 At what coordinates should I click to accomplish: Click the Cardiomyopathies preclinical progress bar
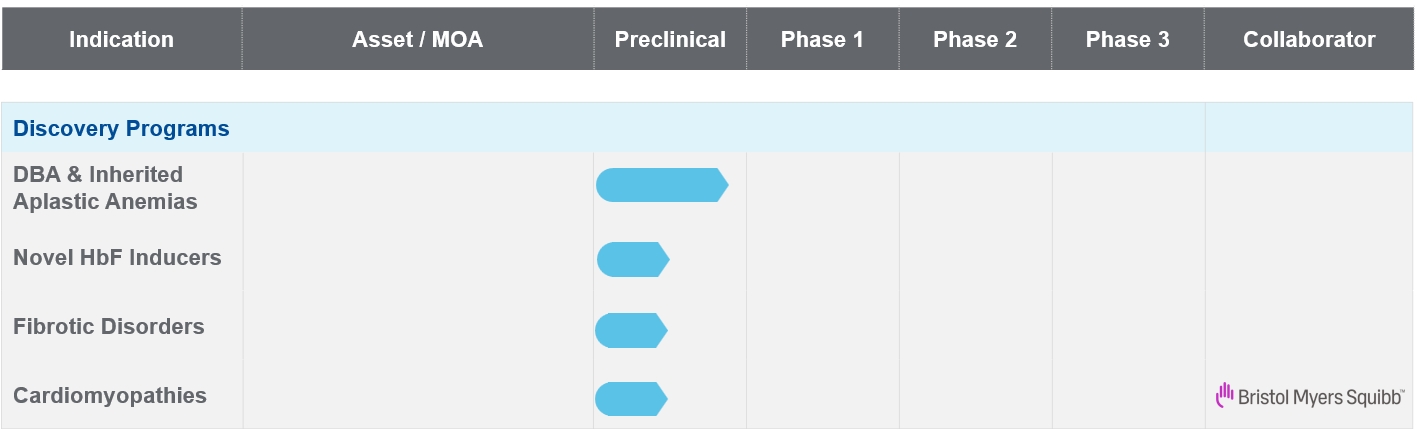[630, 399]
